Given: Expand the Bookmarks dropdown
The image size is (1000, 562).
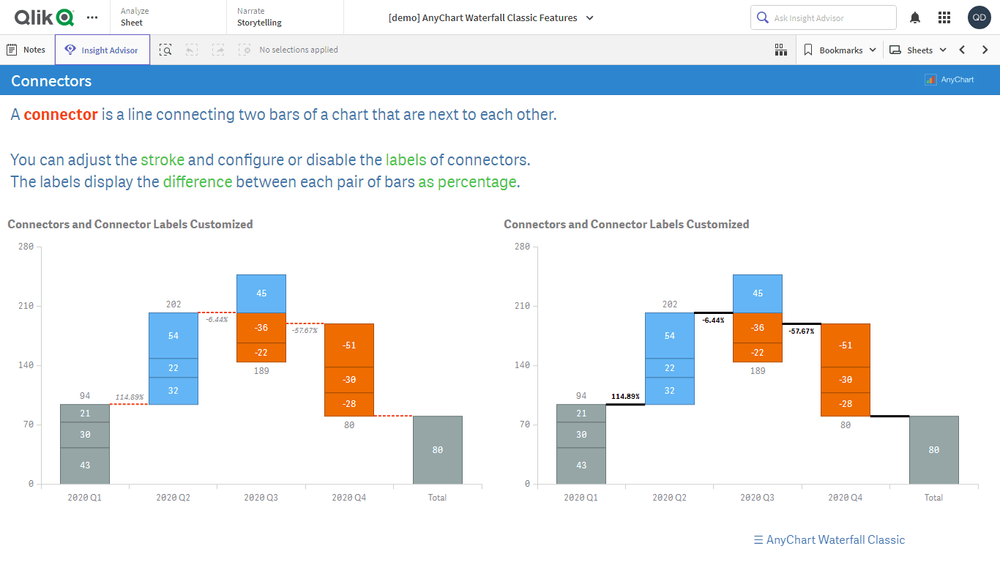Looking at the screenshot, I should [840, 50].
